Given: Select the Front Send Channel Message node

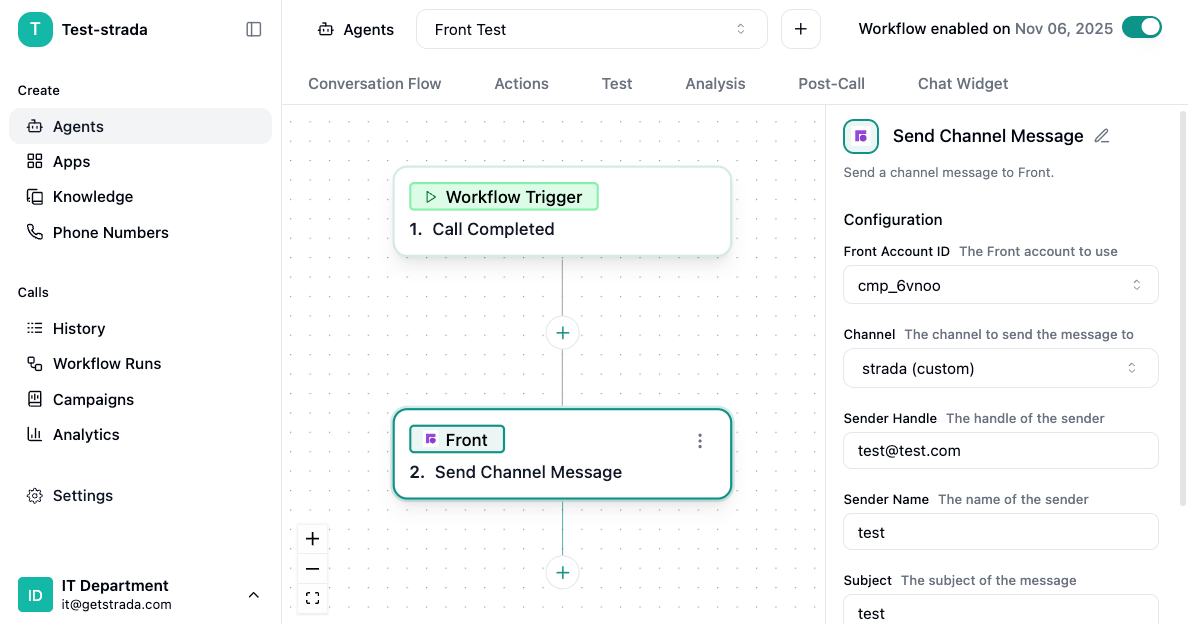Looking at the screenshot, I should pyautogui.click(x=562, y=454).
